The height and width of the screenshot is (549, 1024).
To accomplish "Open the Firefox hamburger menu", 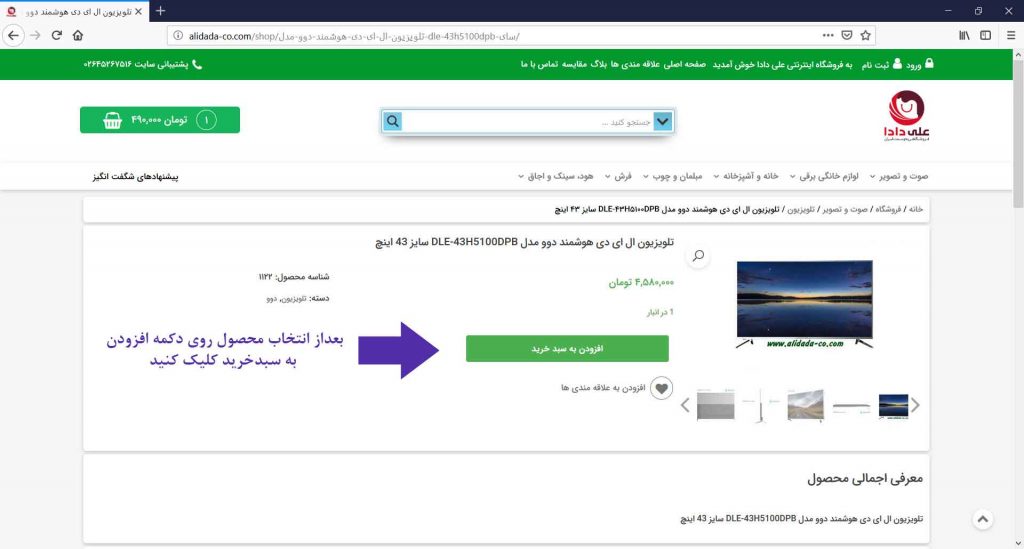I will coord(1010,35).
